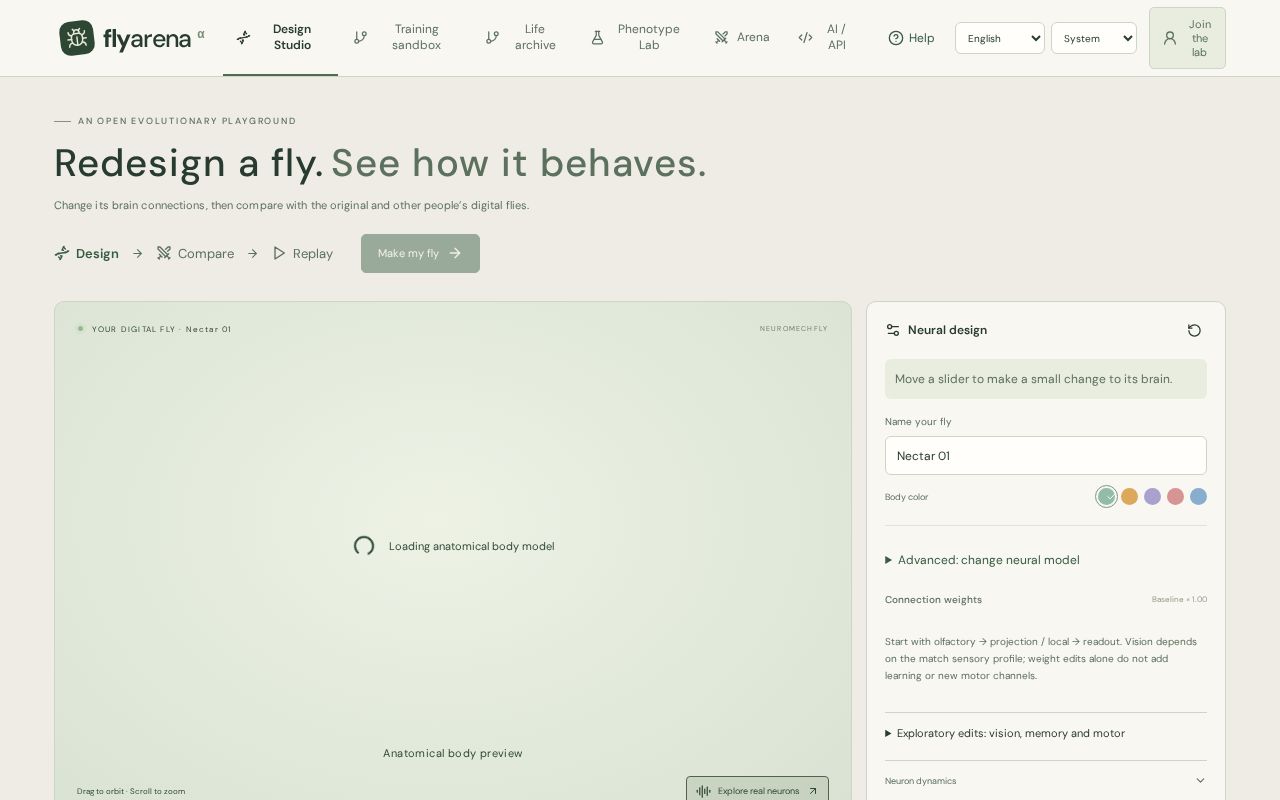Open the Design Studio tab
The image size is (1280, 800).
click(280, 37)
